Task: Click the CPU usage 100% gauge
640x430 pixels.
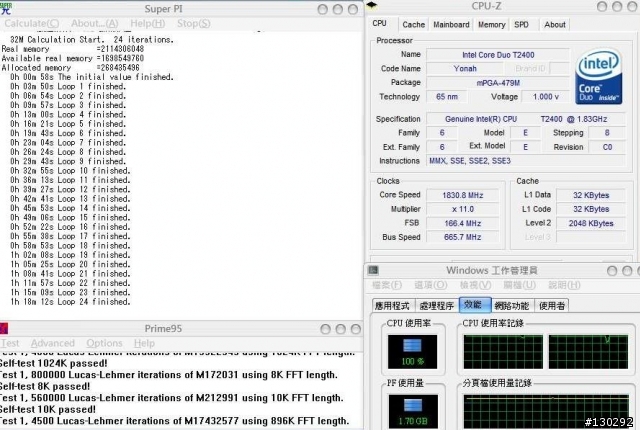Action: point(412,352)
